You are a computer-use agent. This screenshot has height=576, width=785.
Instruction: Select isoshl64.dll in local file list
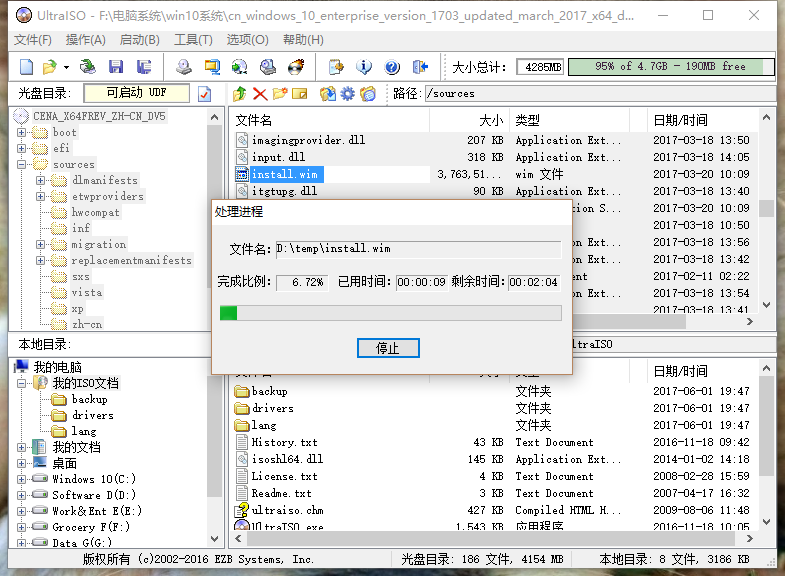287,459
